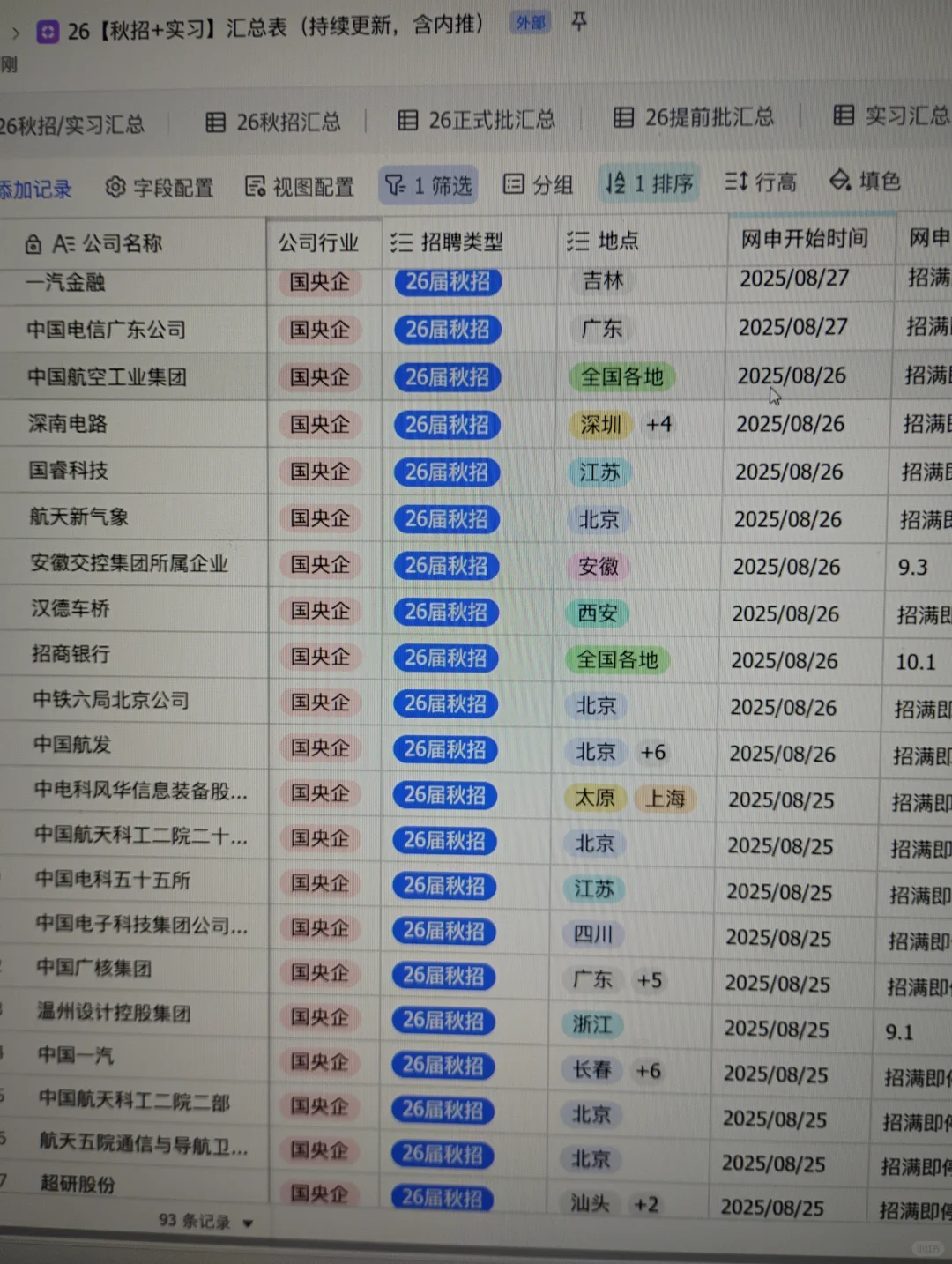Open 字段配置 field settings

(160, 188)
